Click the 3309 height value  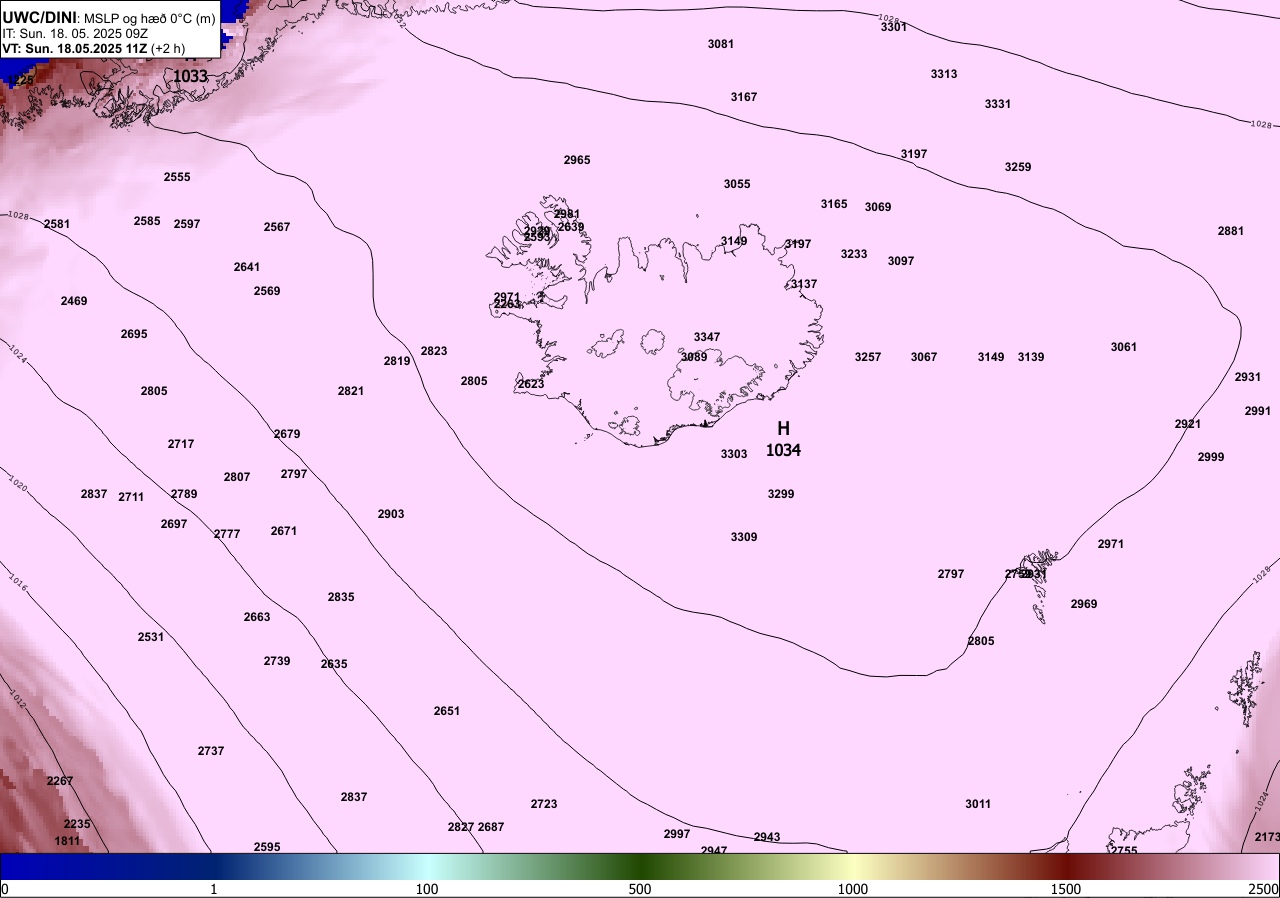click(744, 537)
